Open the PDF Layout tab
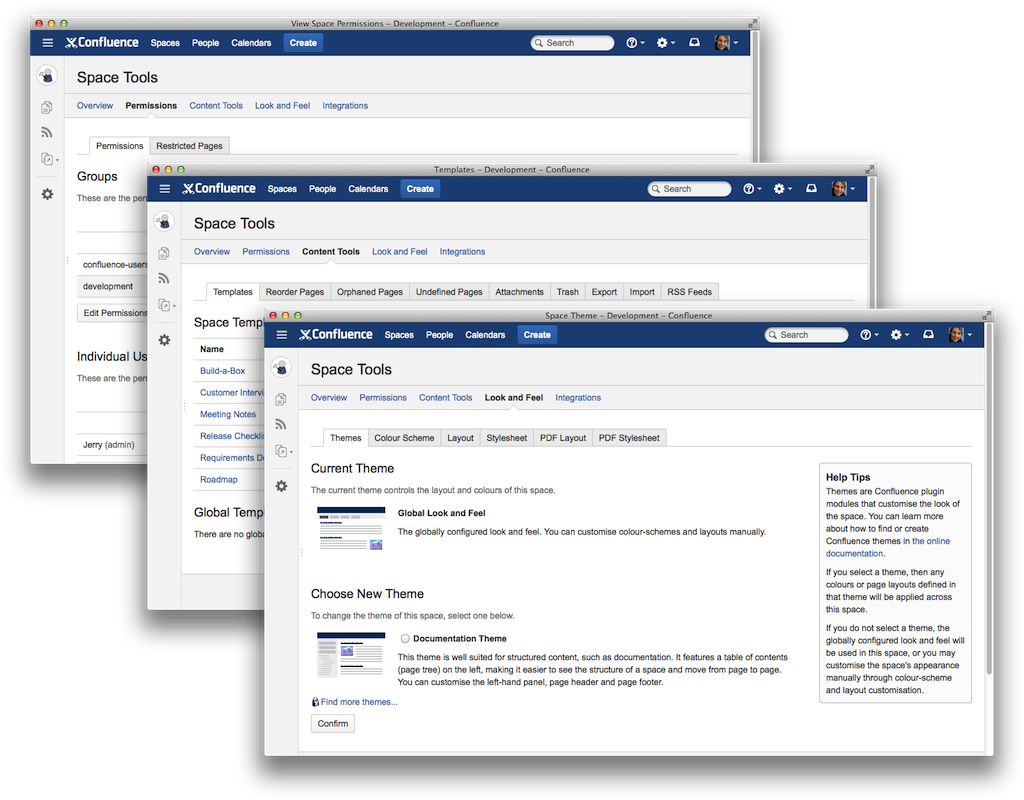 pos(563,438)
